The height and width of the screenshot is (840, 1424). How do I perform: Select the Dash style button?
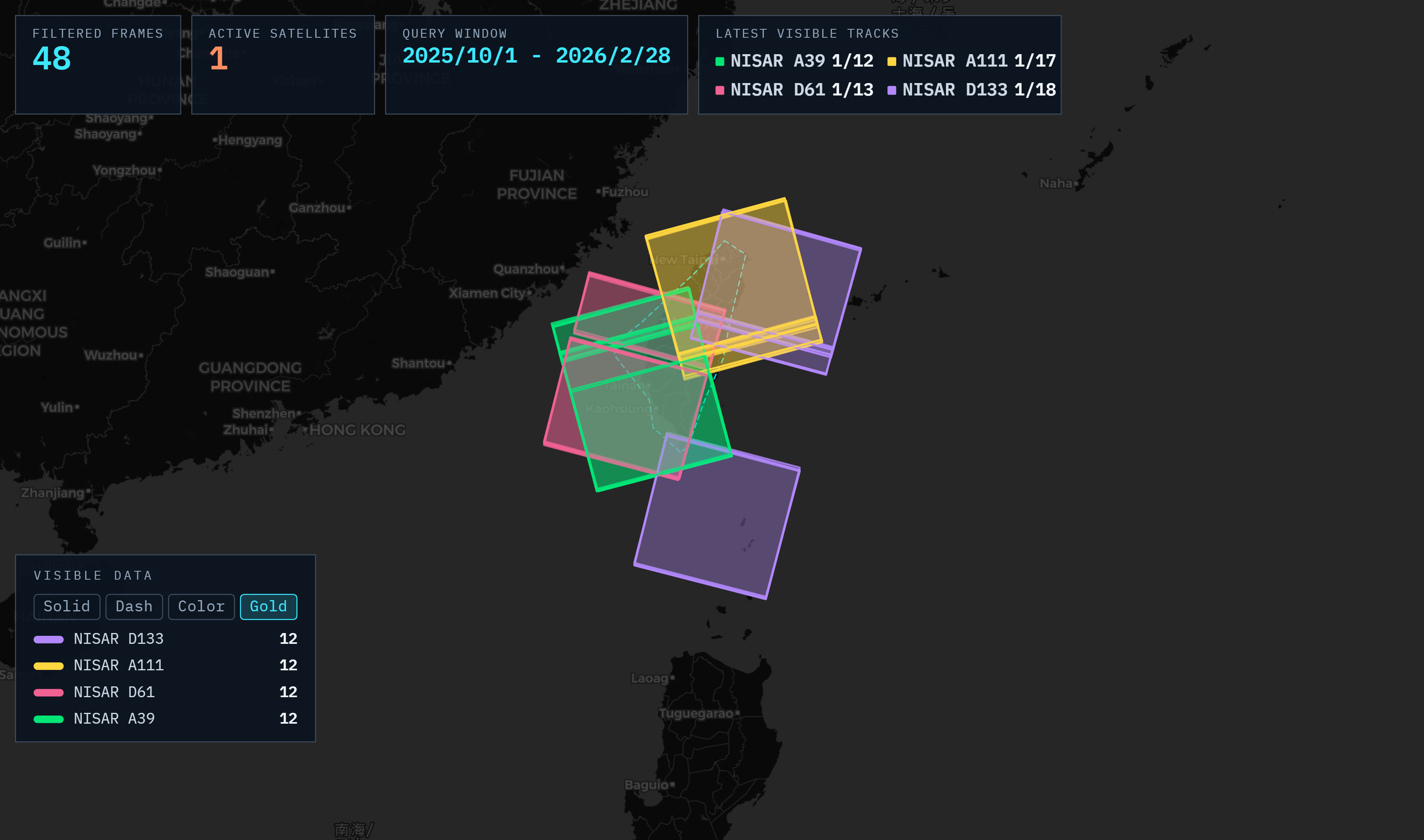[x=134, y=606]
